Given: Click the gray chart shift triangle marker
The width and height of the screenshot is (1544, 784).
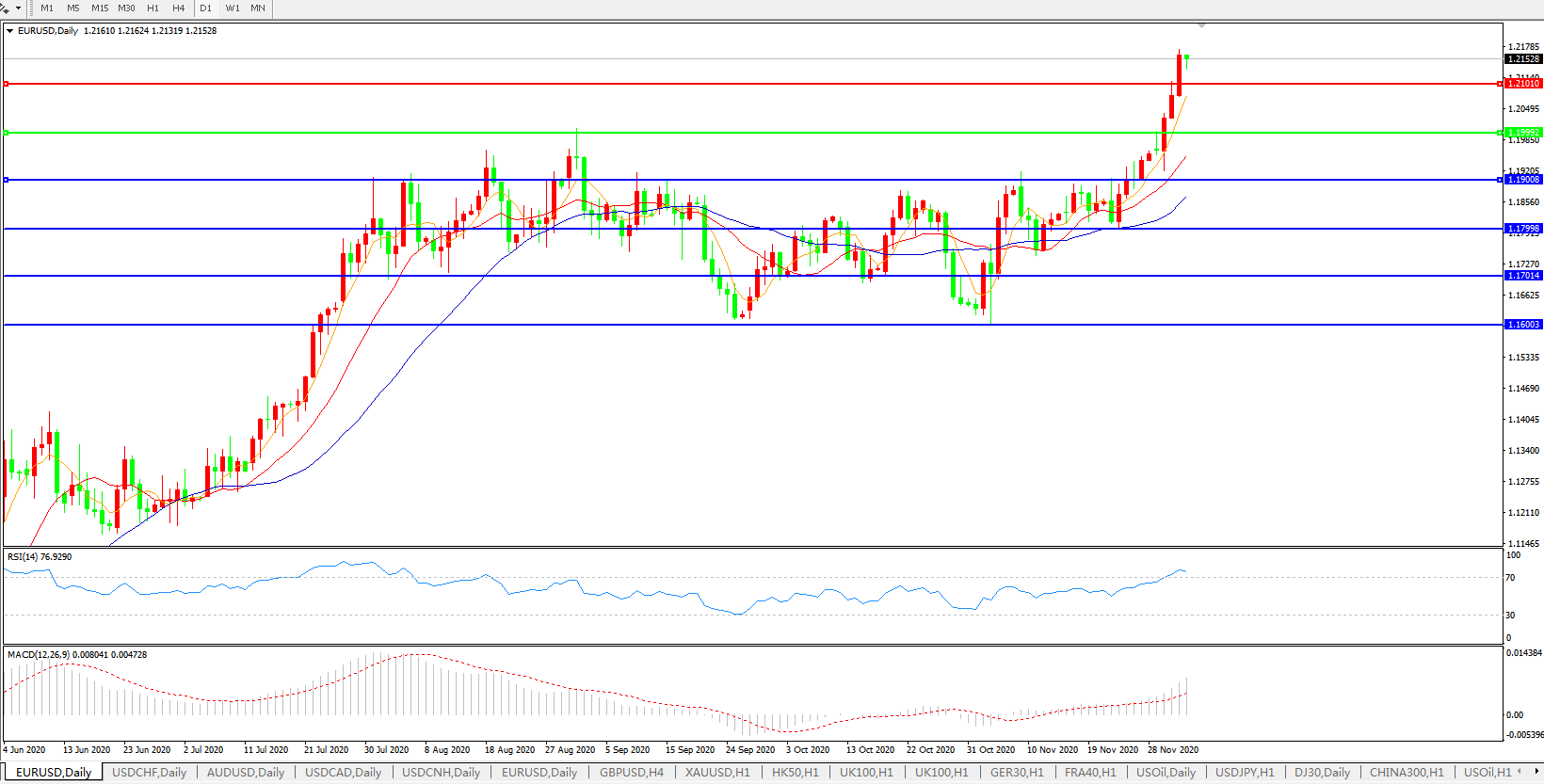Looking at the screenshot, I should (1201, 25).
